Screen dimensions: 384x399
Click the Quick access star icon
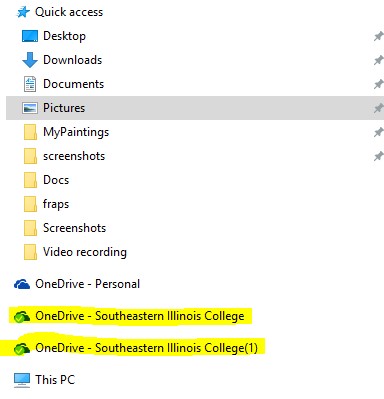[x=23, y=12]
